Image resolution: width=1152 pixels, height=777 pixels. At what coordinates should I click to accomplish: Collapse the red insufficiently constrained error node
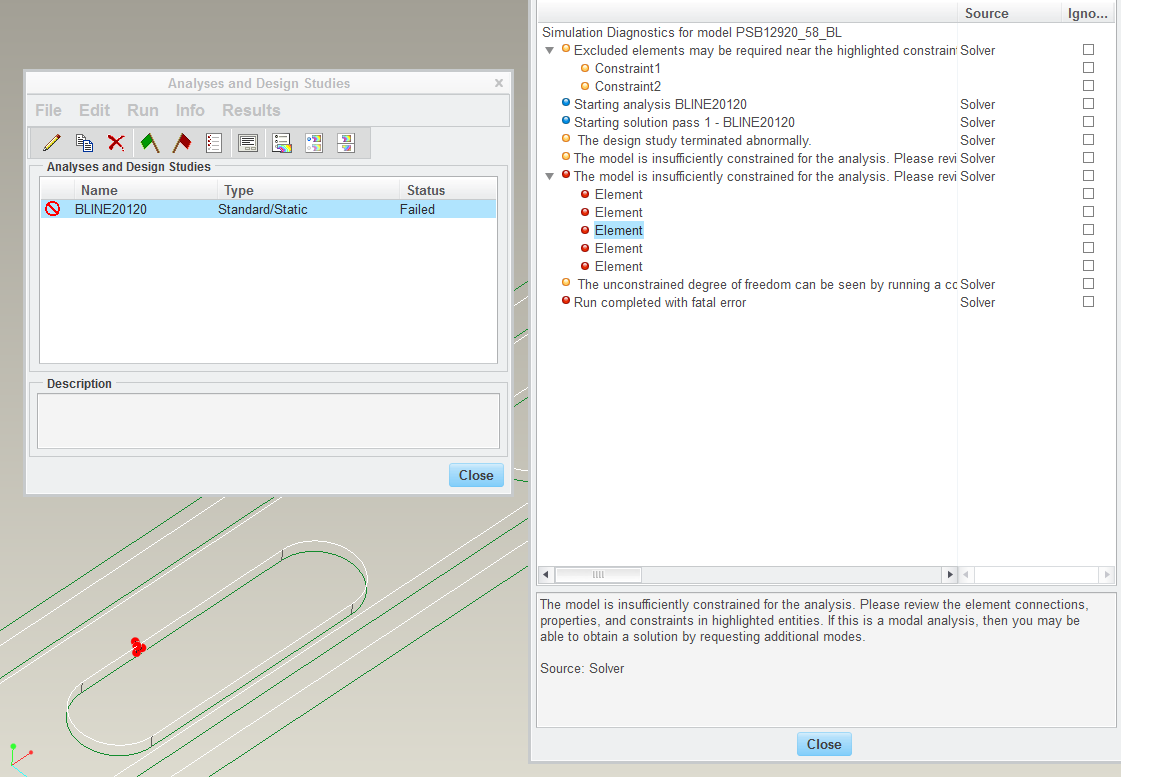tap(550, 176)
